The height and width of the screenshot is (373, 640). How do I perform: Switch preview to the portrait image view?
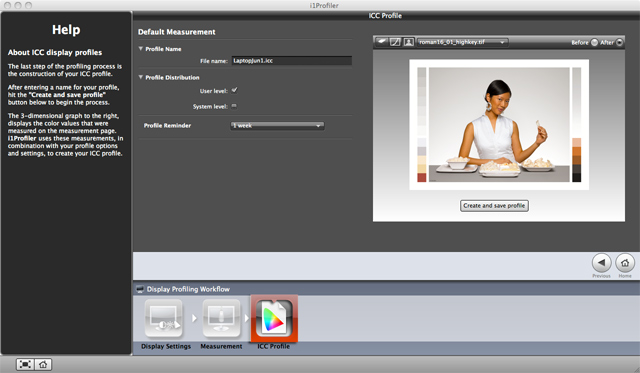(x=409, y=42)
